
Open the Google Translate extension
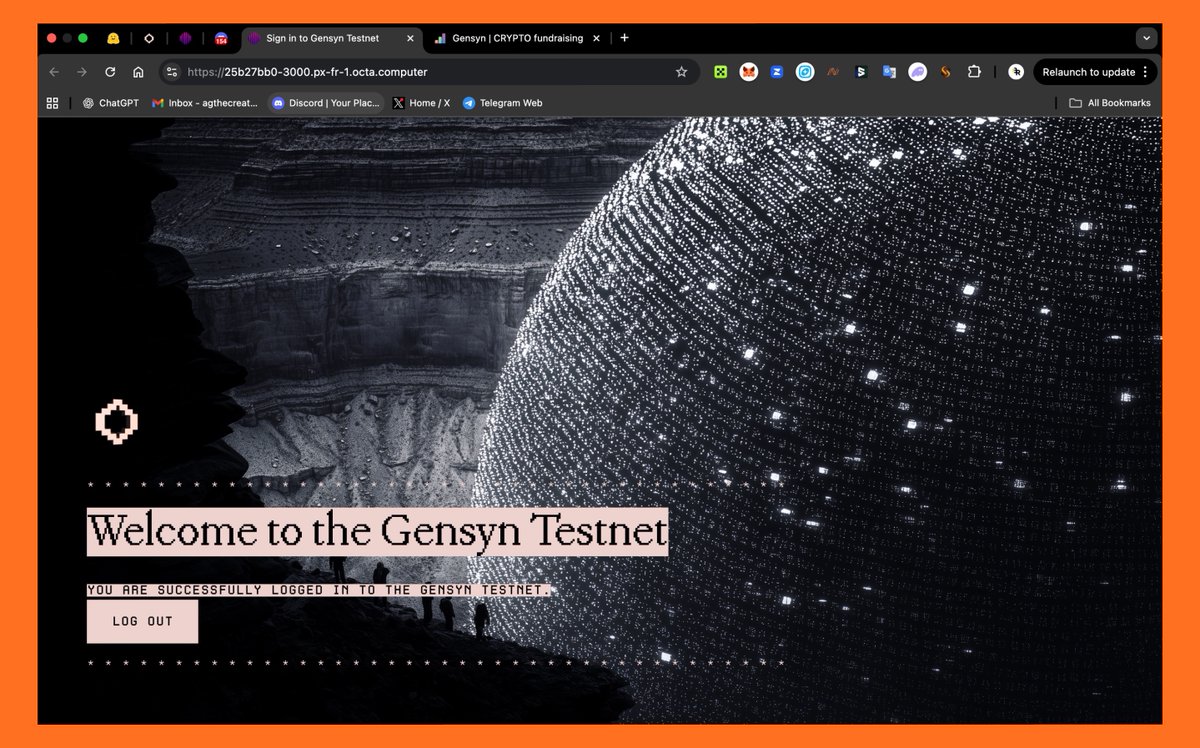click(888, 72)
